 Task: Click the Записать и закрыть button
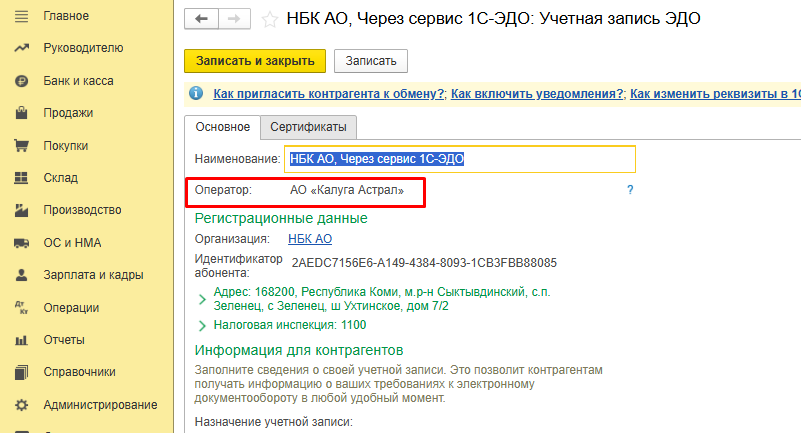[255, 61]
